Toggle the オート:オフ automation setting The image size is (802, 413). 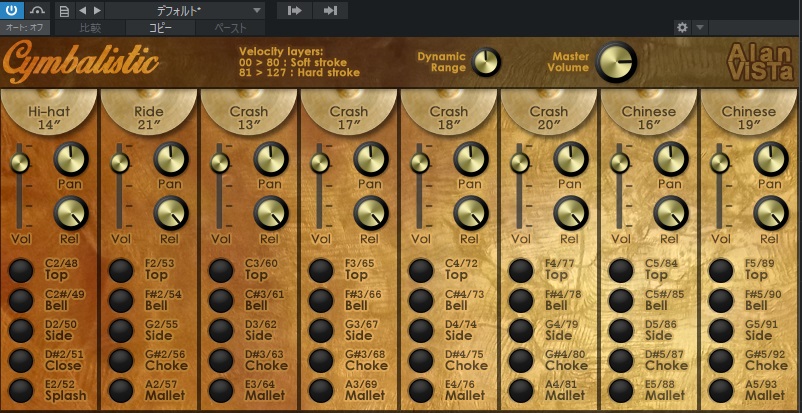click(25, 28)
